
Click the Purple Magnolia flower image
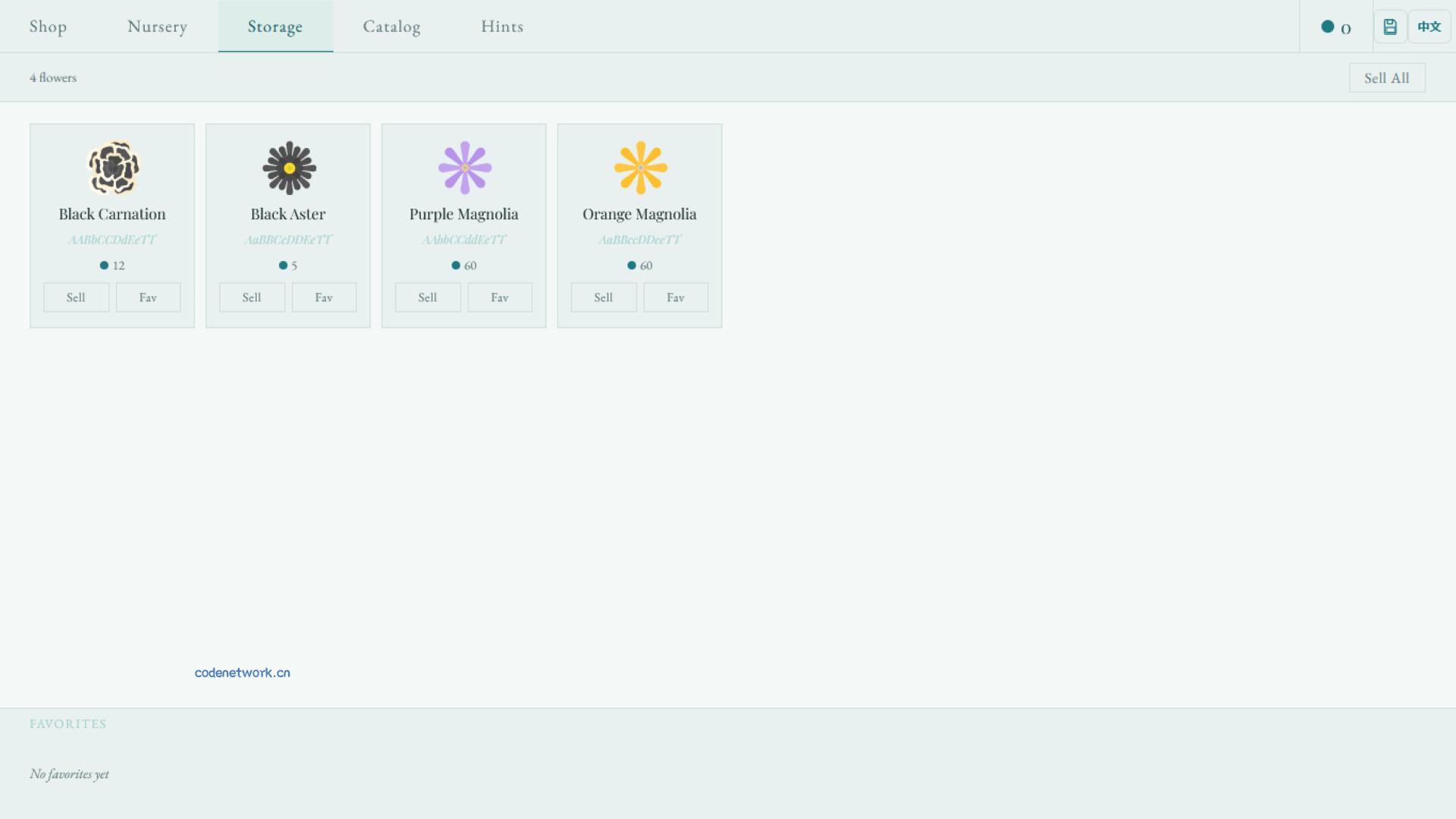(465, 168)
